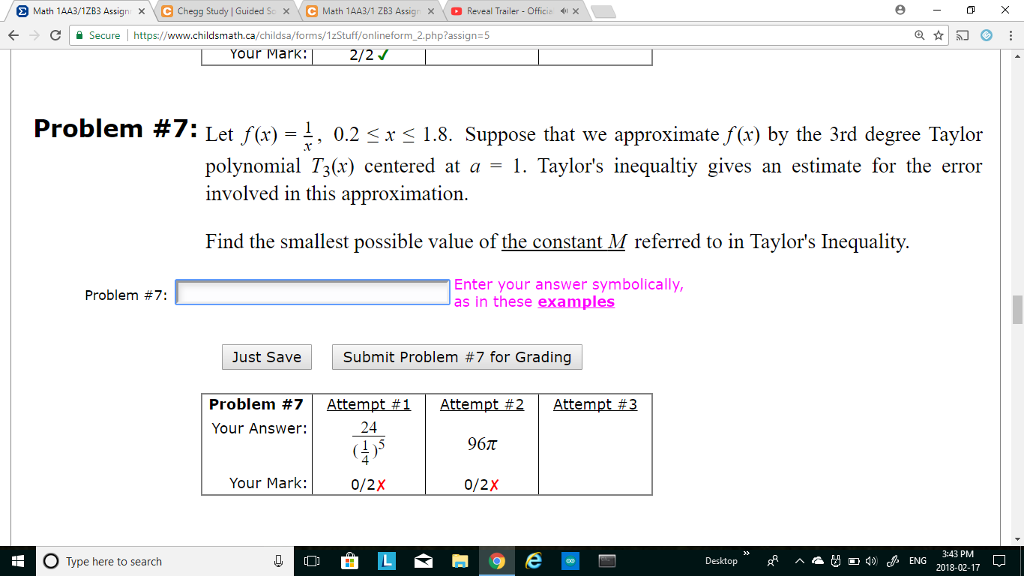The height and width of the screenshot is (576, 1024).
Task: Open the volume control in the taskbar
Action: tap(870, 560)
